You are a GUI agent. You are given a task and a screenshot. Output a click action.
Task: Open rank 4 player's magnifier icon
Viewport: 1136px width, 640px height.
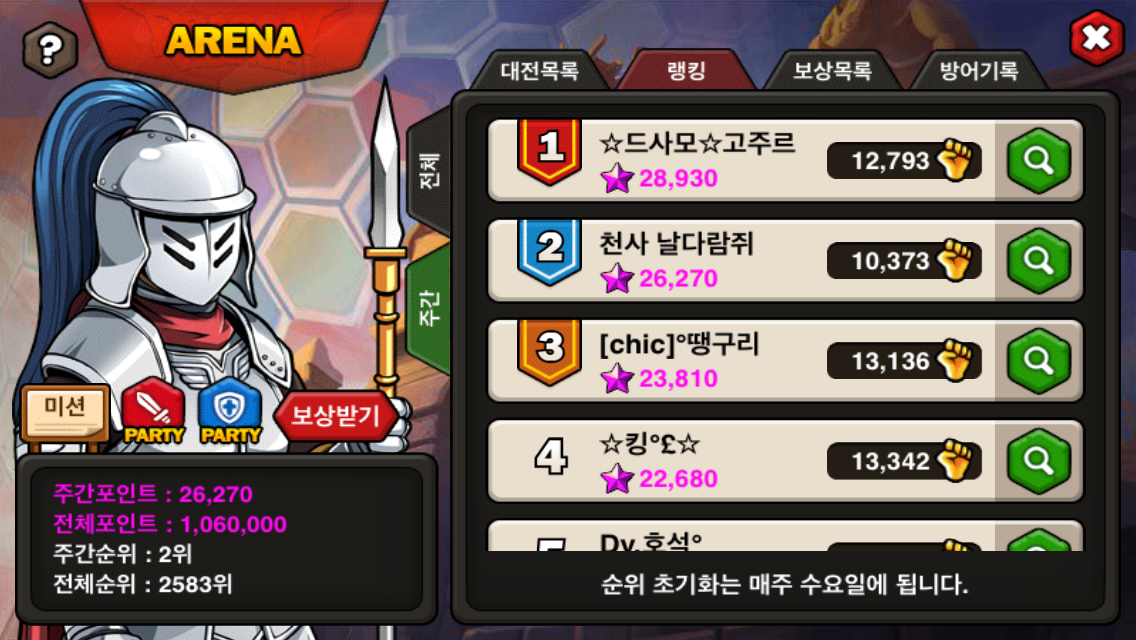1039,461
